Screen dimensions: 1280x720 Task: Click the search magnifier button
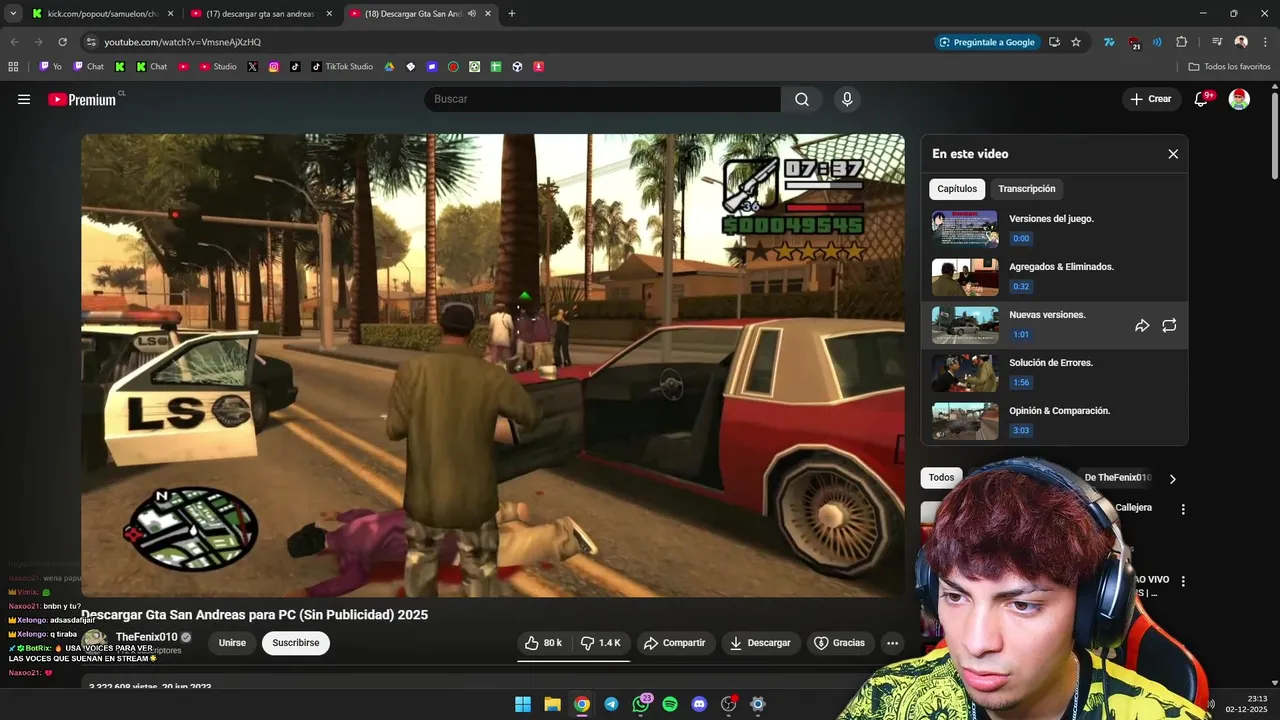click(x=802, y=99)
